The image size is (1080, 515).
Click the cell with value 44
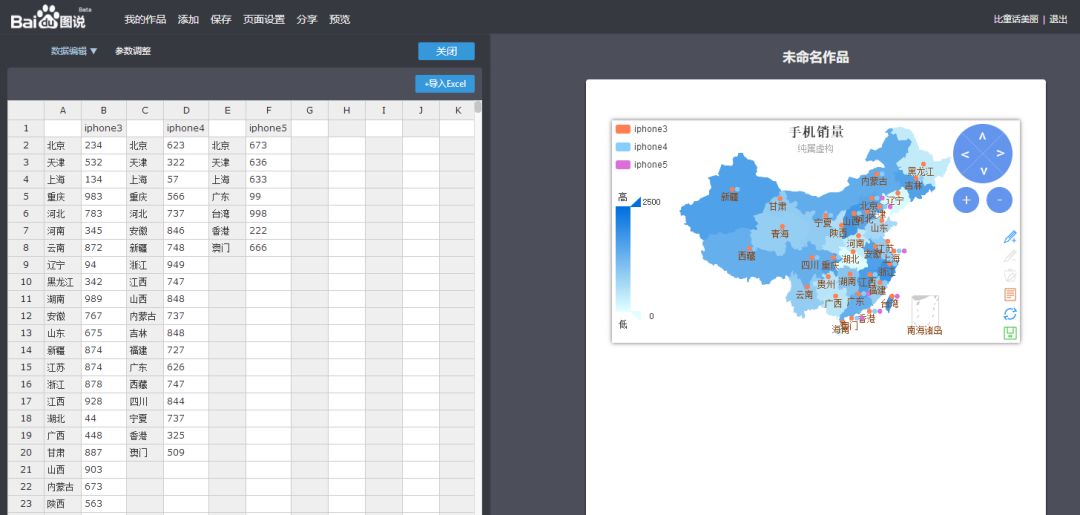[103, 419]
